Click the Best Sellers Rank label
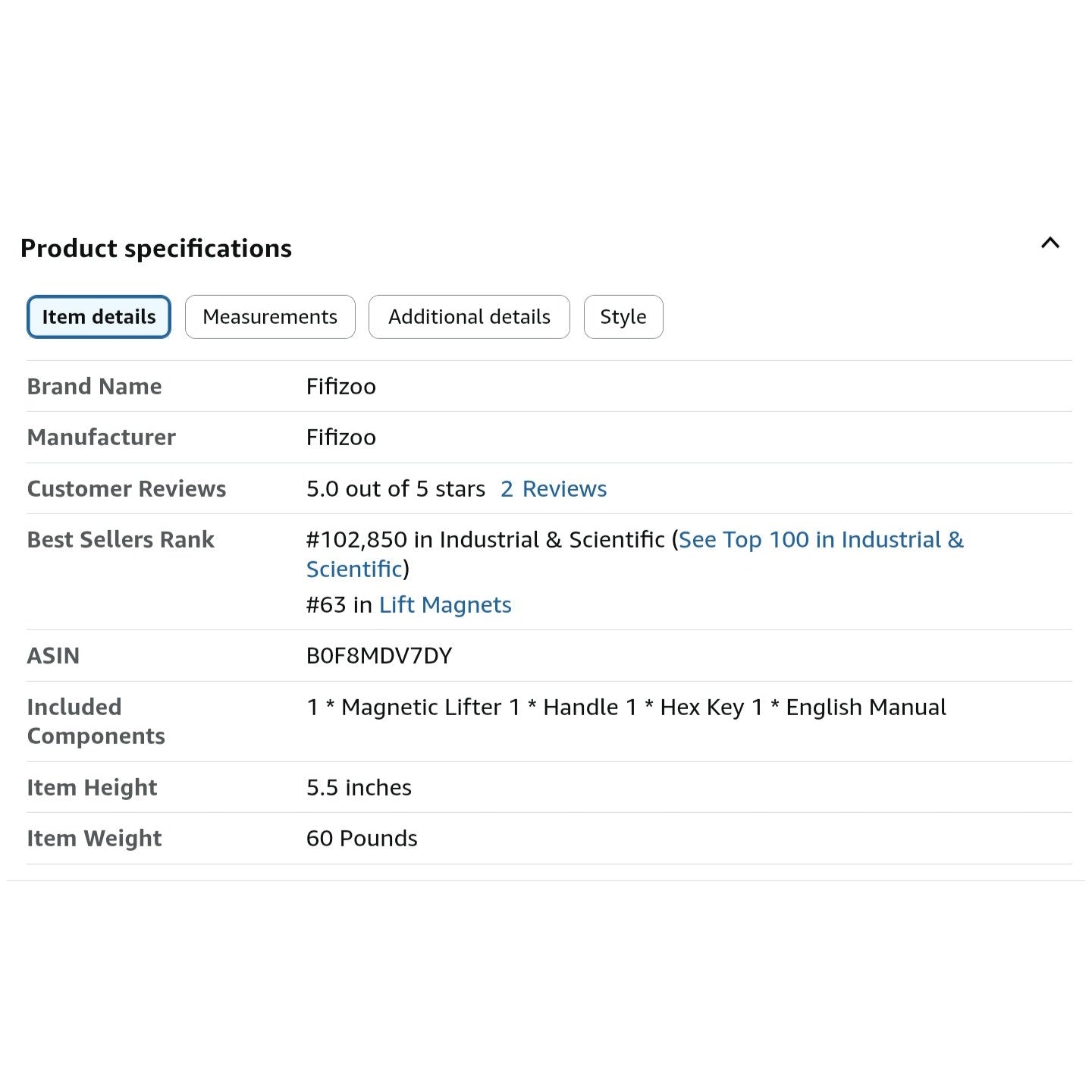1092x1092 pixels. [x=121, y=540]
